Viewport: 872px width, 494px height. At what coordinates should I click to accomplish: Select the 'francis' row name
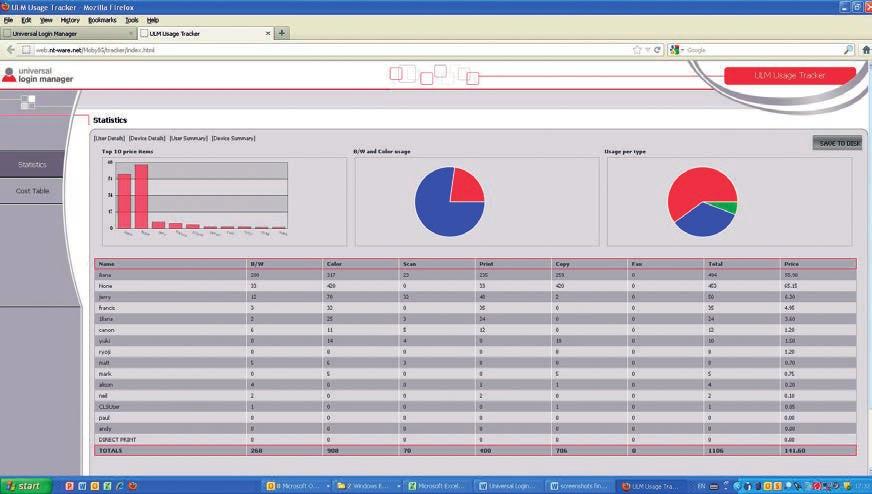107,308
